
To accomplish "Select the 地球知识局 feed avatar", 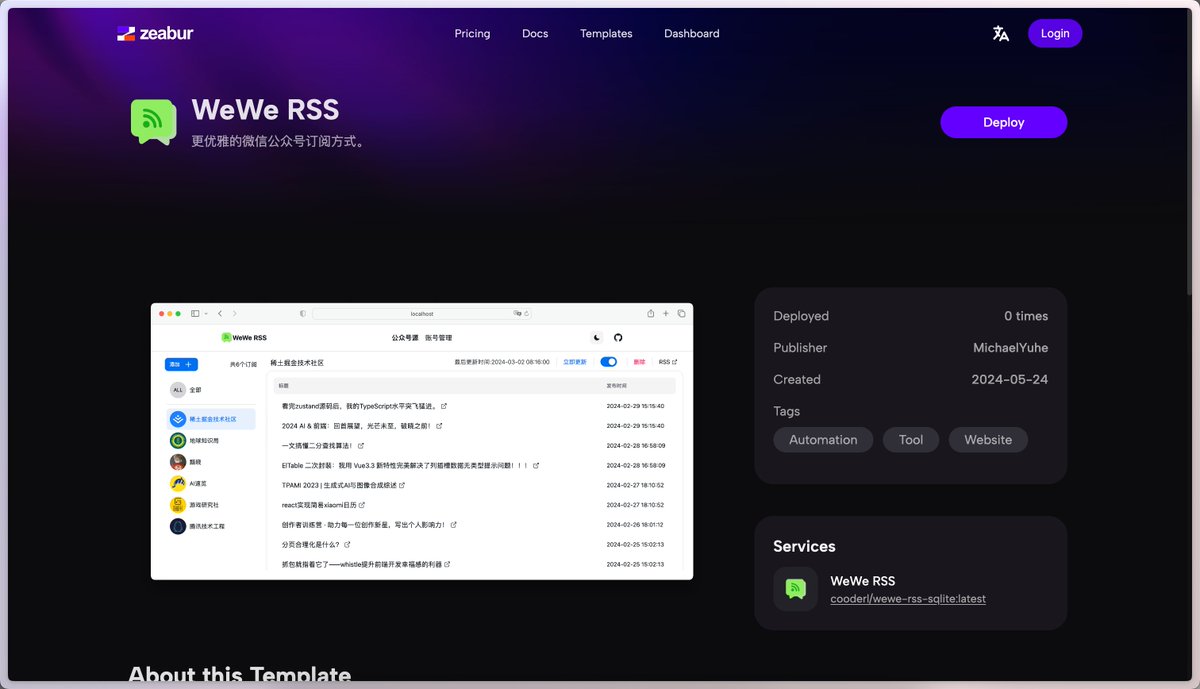I will 178,441.
